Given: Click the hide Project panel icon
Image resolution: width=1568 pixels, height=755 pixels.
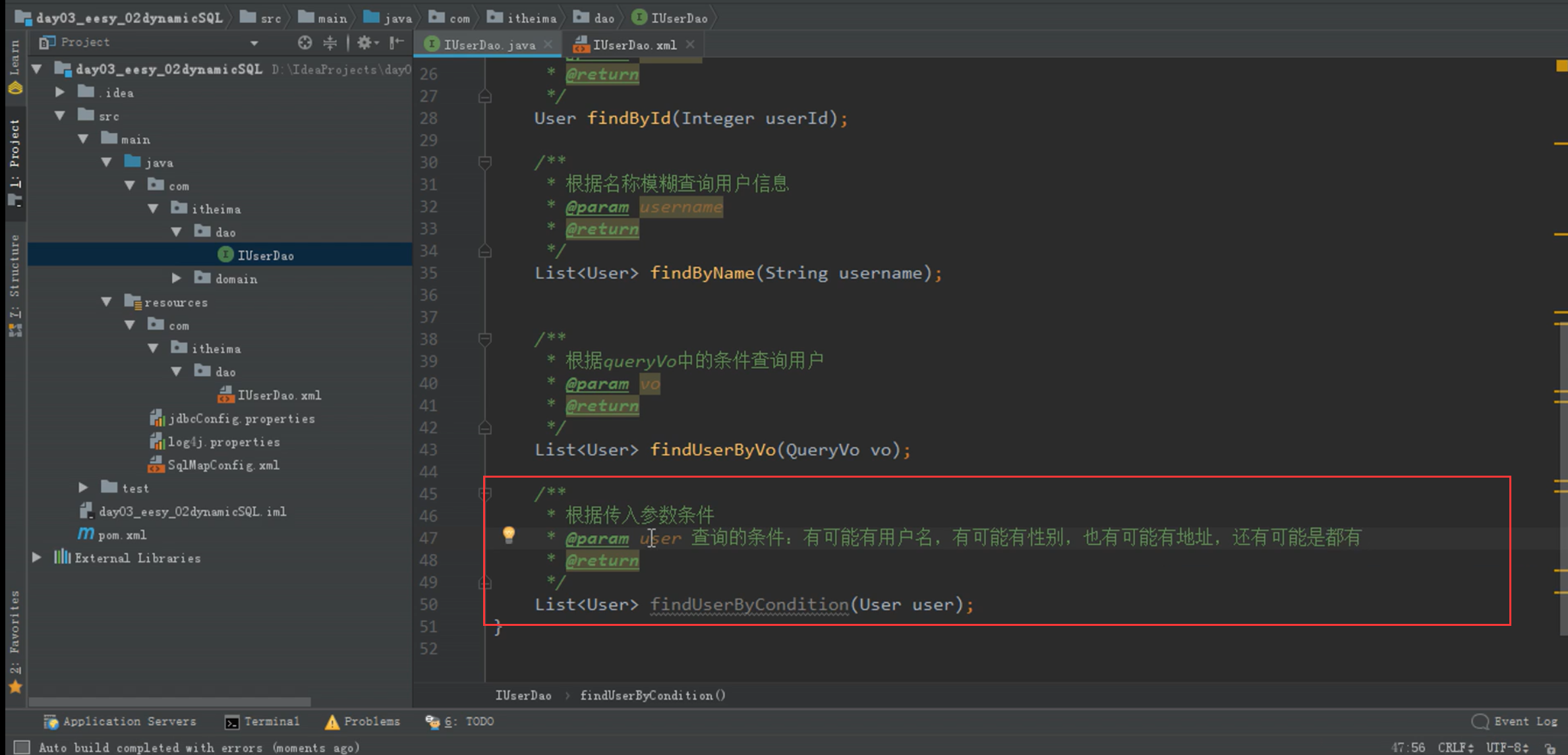Looking at the screenshot, I should pos(396,43).
